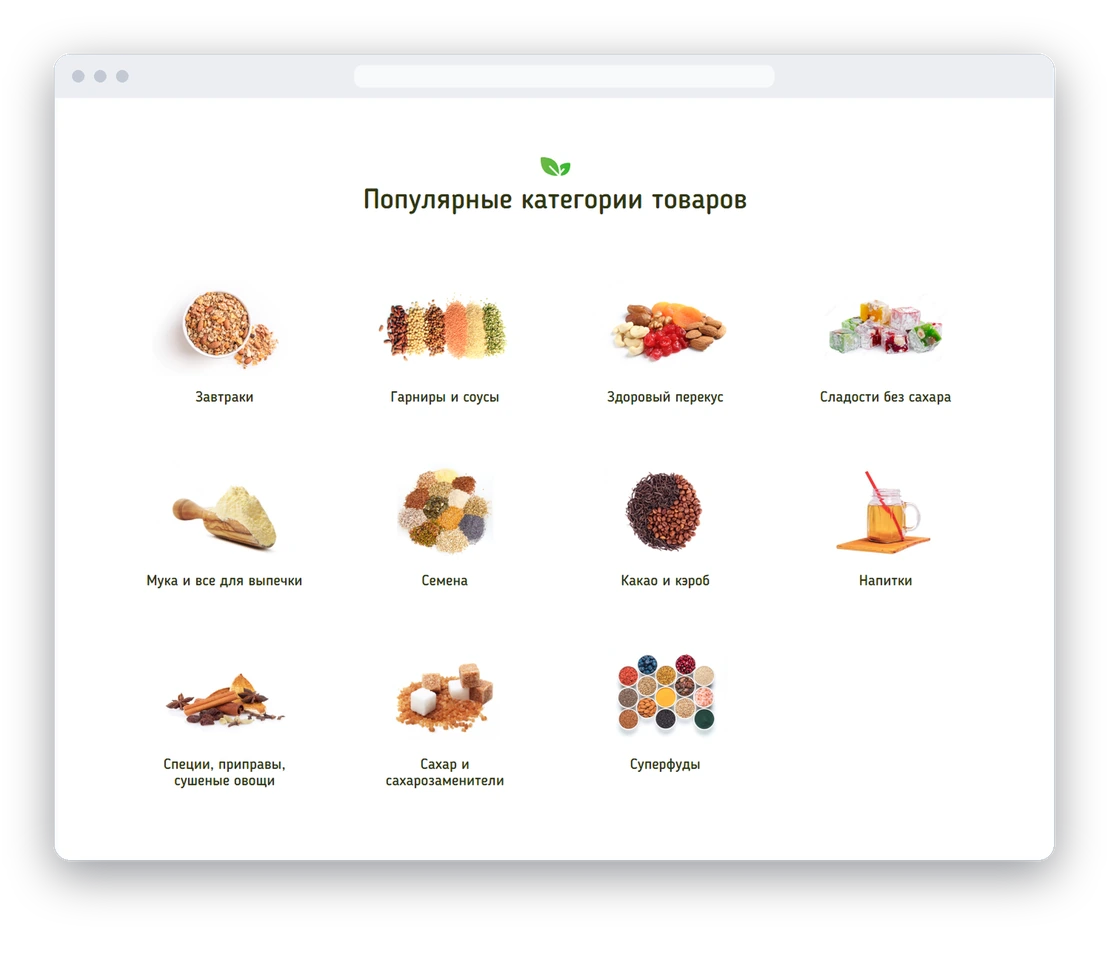
Task: Click the Сладости без сахара link
Action: [x=885, y=397]
